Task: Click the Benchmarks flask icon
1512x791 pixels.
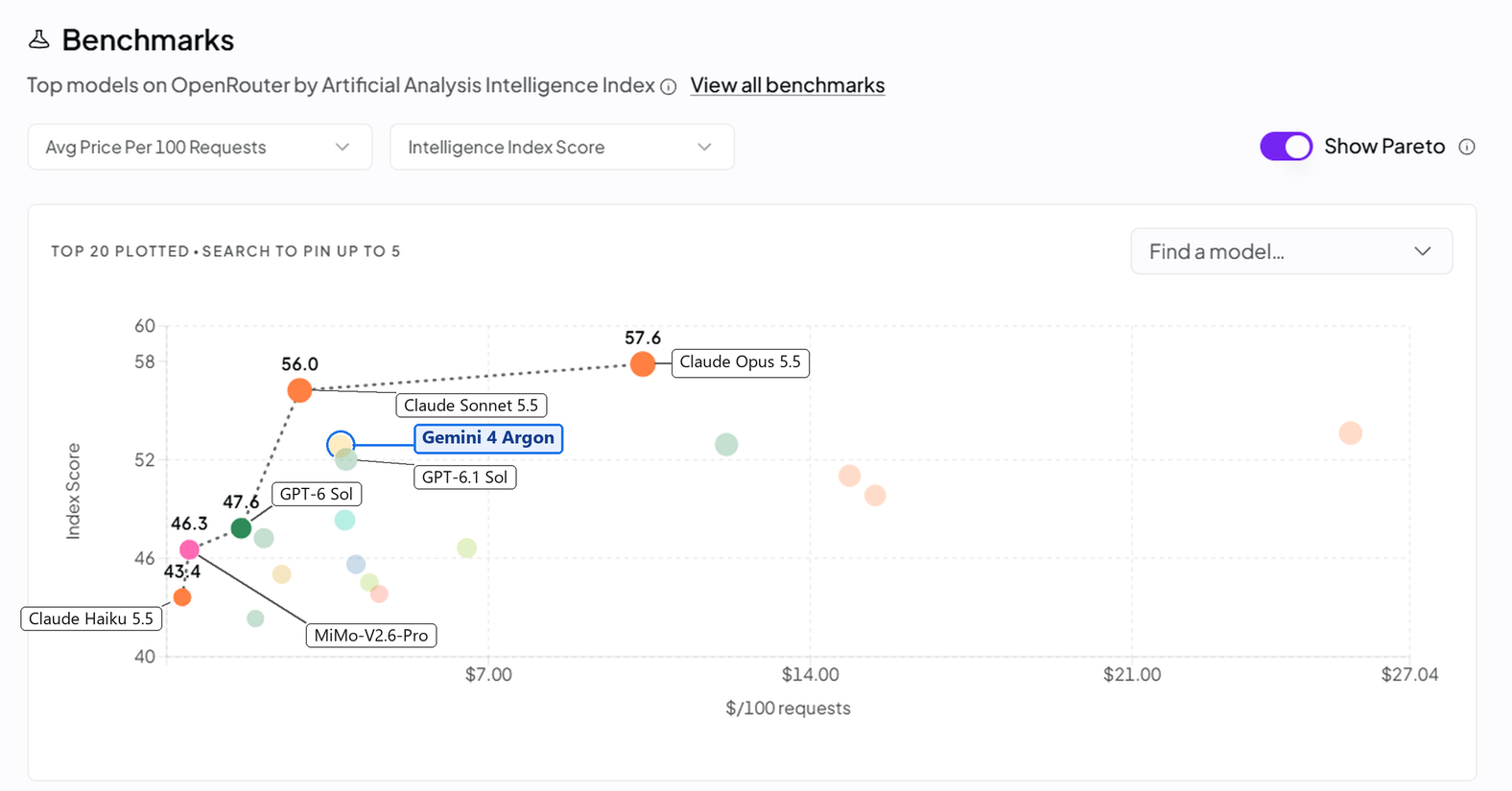Action: click(38, 39)
